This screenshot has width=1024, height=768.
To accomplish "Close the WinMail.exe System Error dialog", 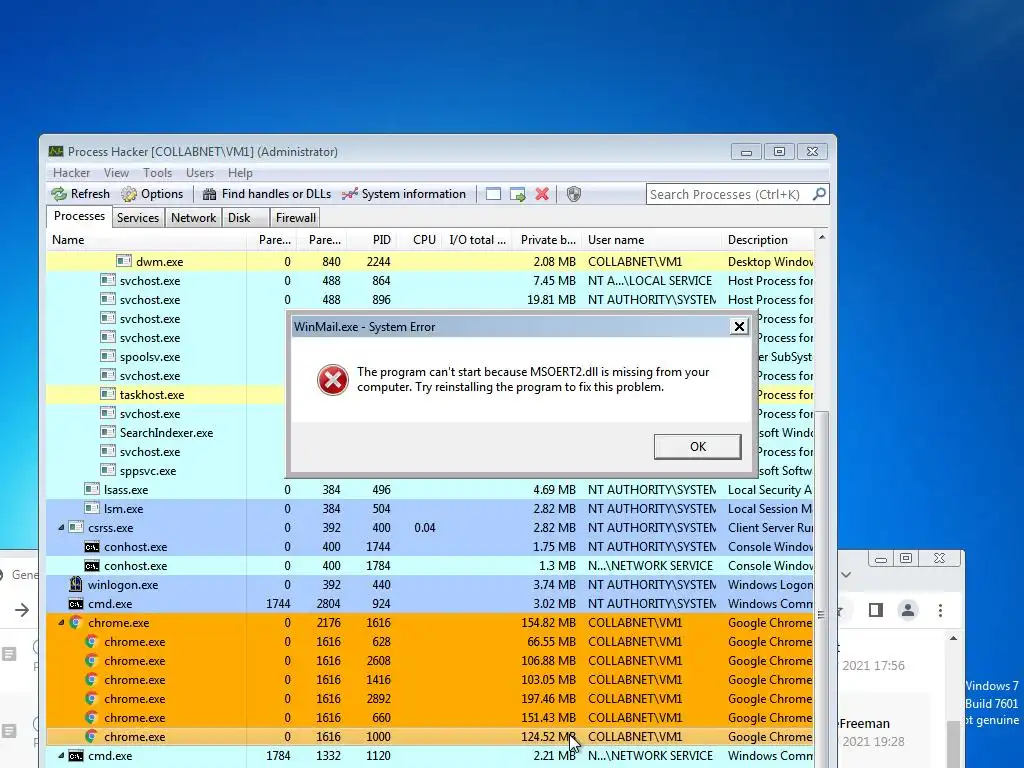I will pos(739,327).
